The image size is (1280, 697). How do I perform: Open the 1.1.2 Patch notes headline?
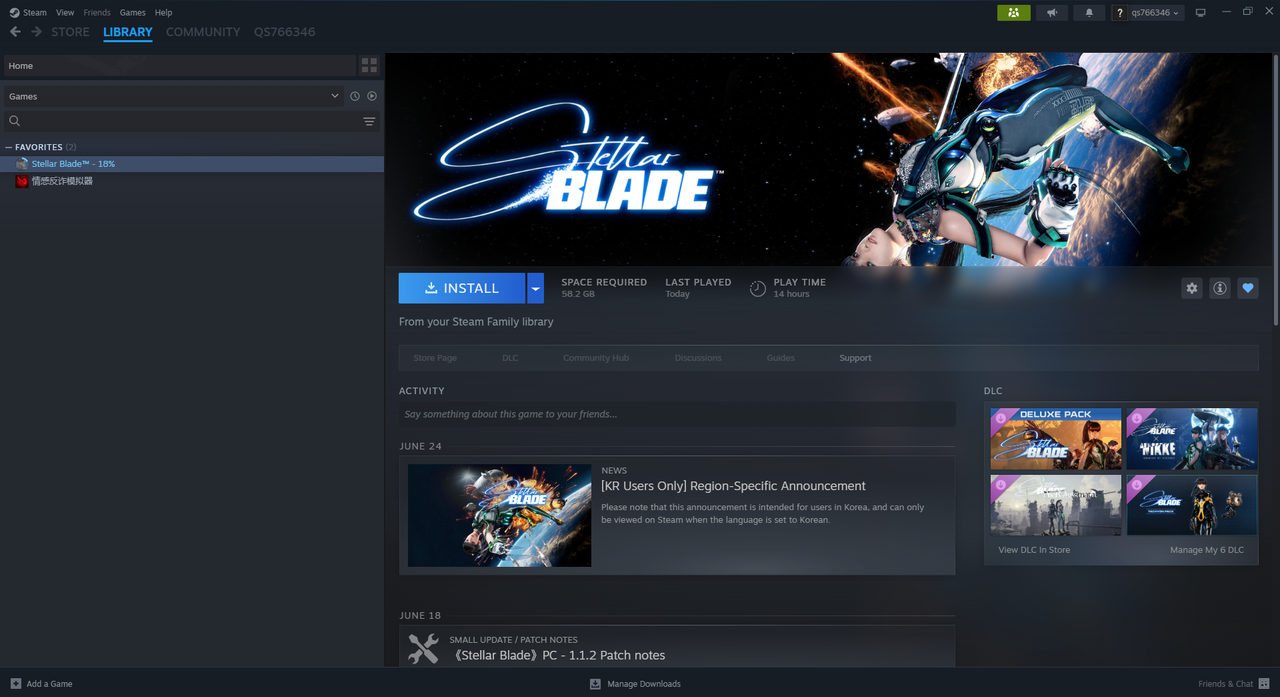click(557, 655)
